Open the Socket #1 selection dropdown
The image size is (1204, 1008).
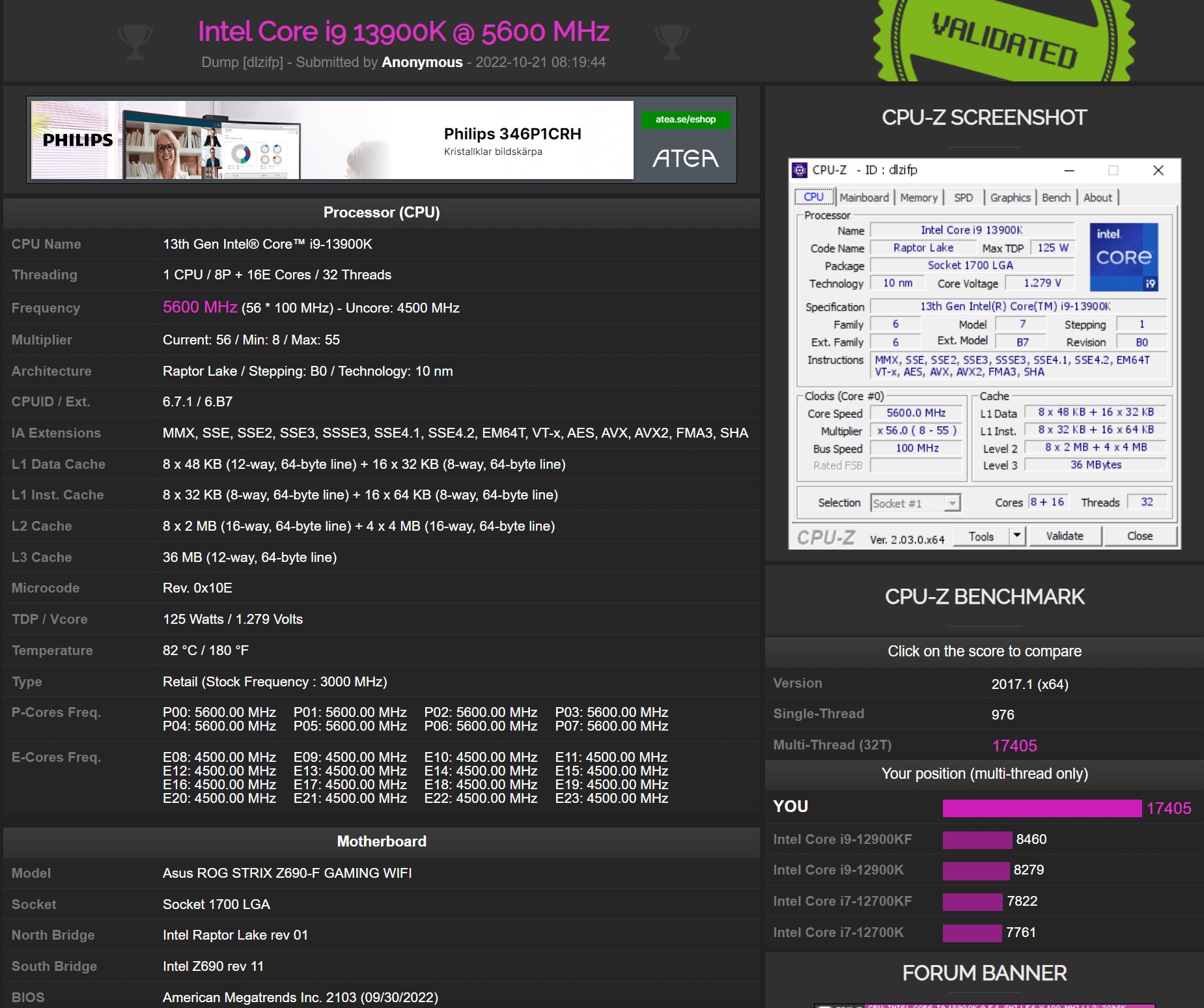point(916,503)
